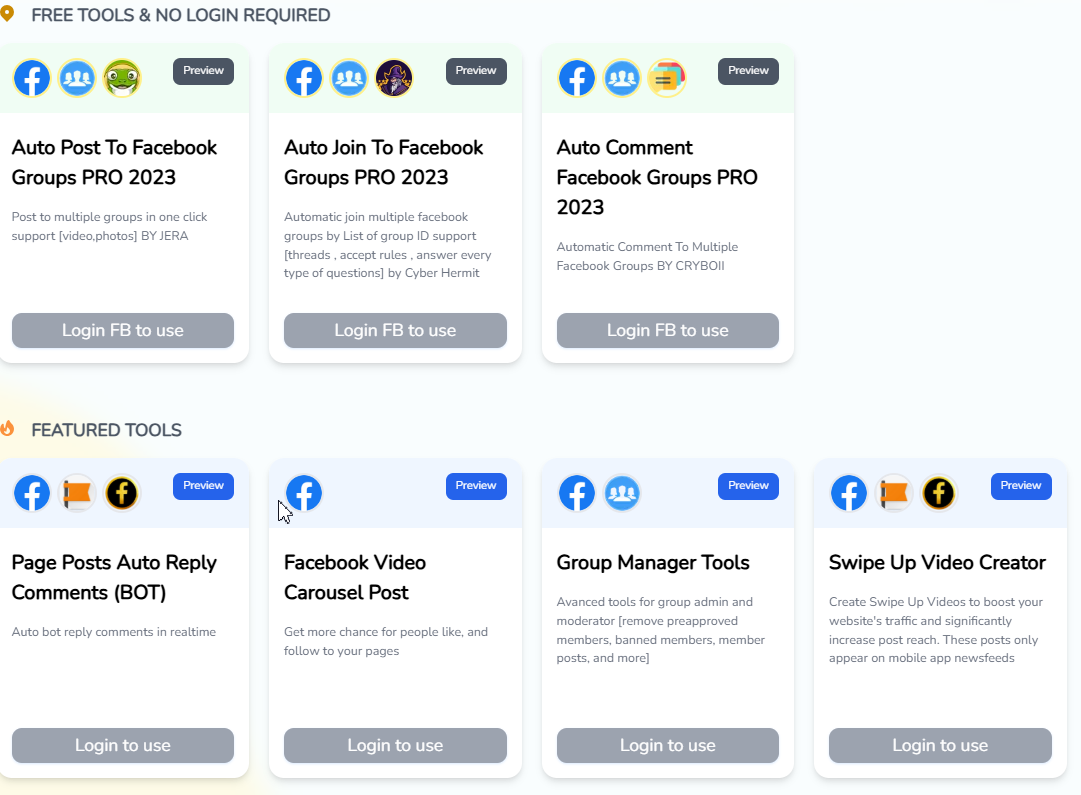Screen dimensions: 1081x795
Task: Click orange flag icon on Swipe Up card
Action: pos(894,492)
